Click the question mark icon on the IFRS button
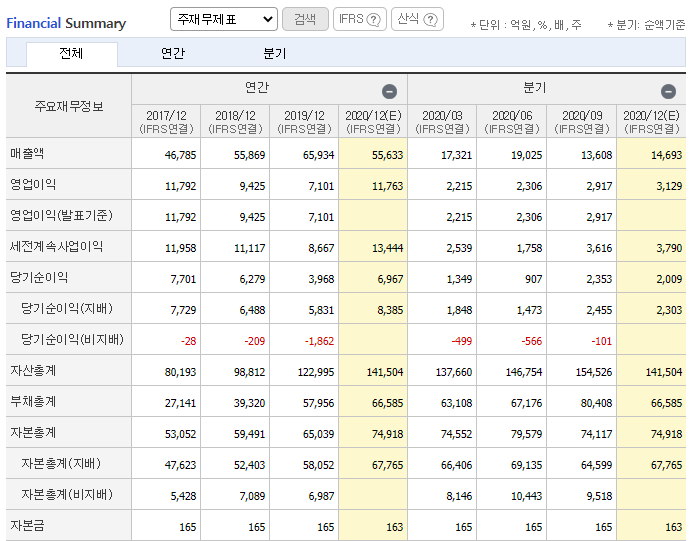 [x=373, y=20]
